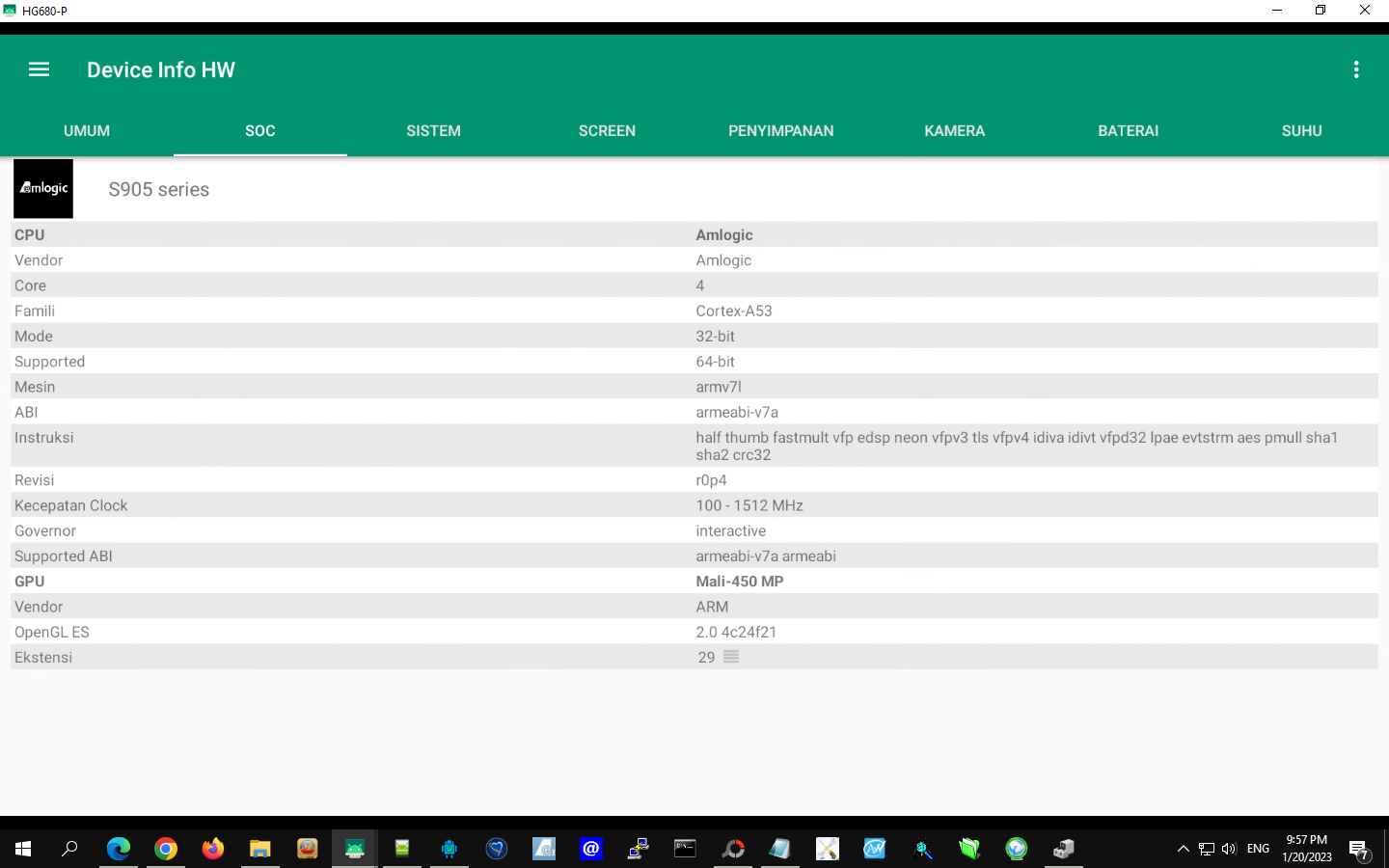Viewport: 1389px width, 868px height.
Task: Select the SOC tab
Action: [260, 130]
